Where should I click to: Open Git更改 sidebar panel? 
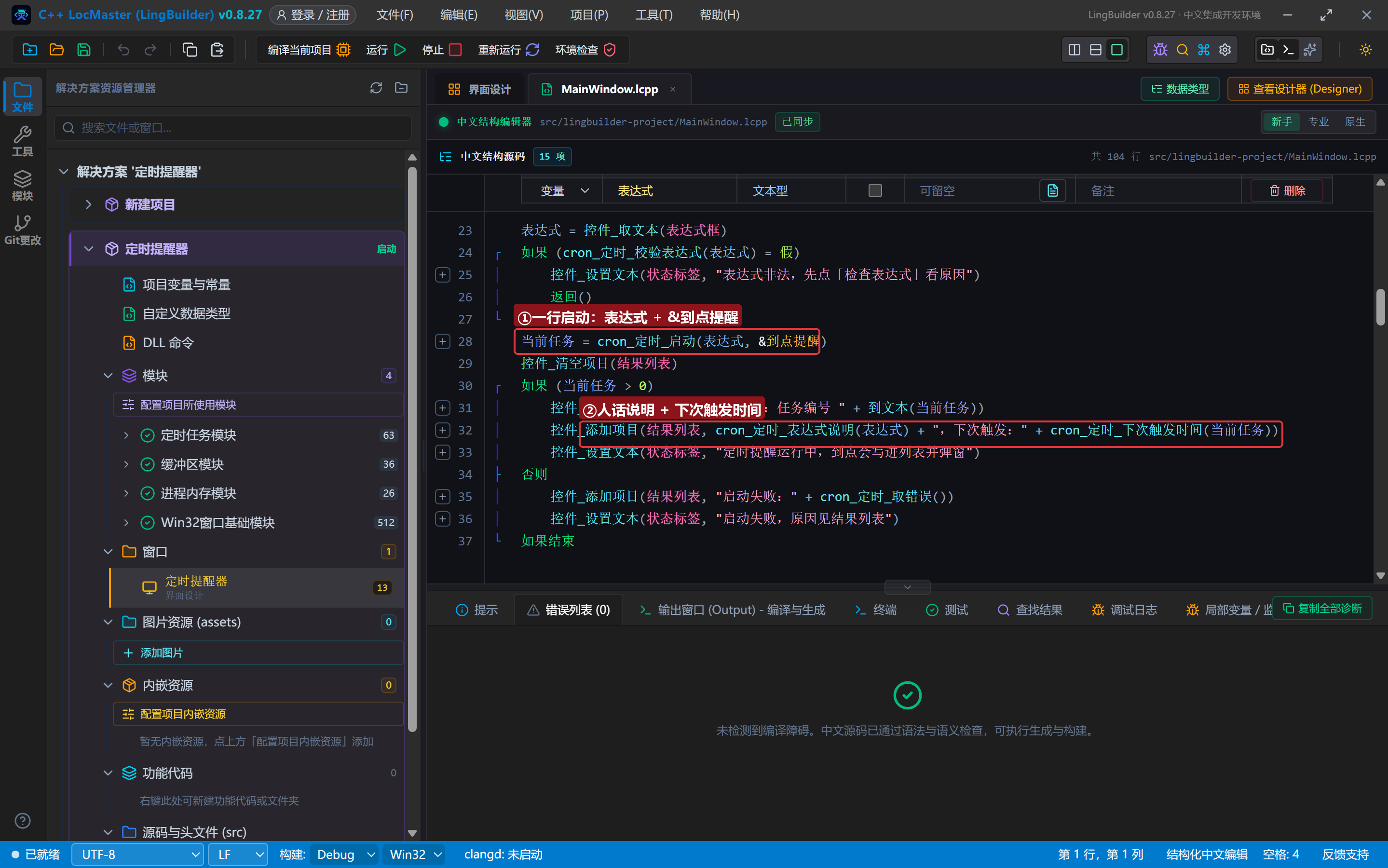[22, 230]
